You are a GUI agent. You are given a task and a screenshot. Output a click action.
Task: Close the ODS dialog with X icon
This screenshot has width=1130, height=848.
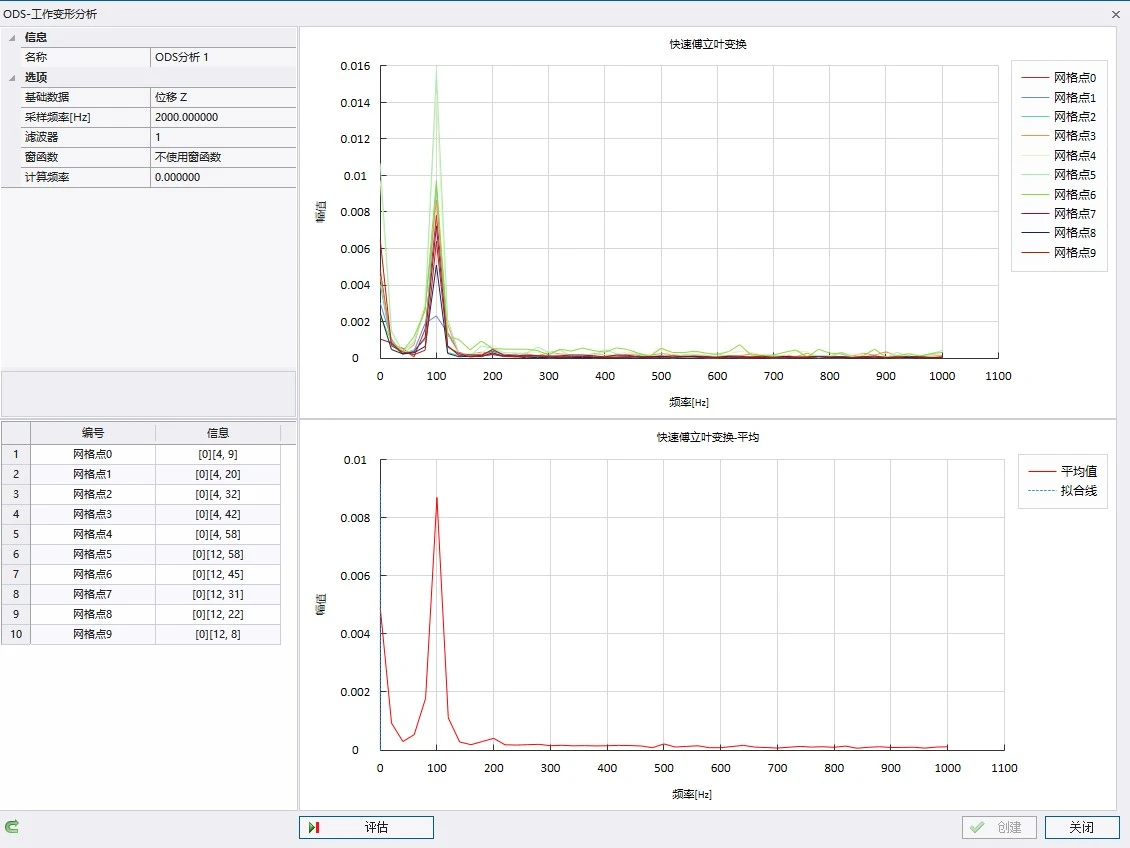pyautogui.click(x=1116, y=14)
